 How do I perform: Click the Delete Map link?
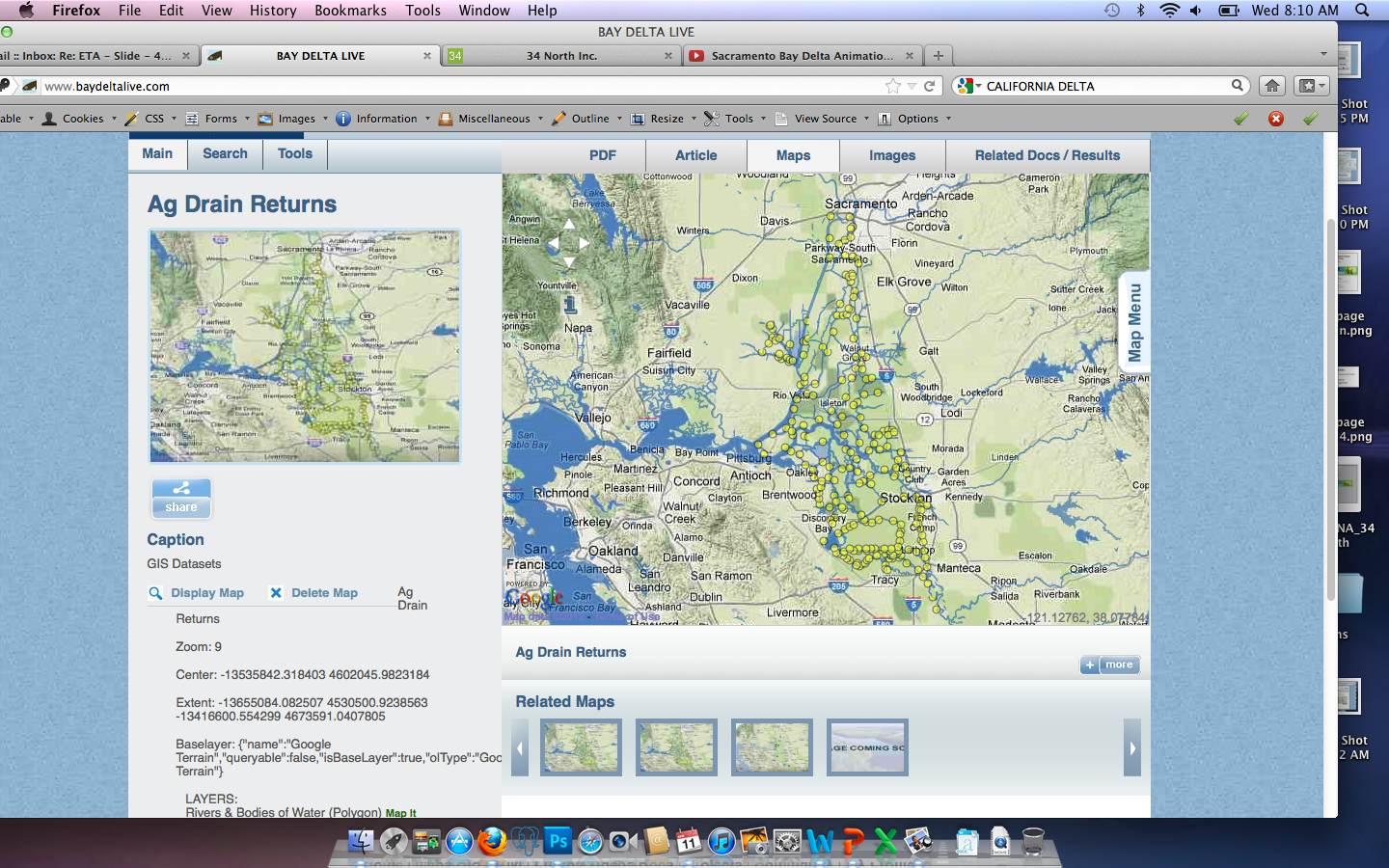click(x=314, y=593)
